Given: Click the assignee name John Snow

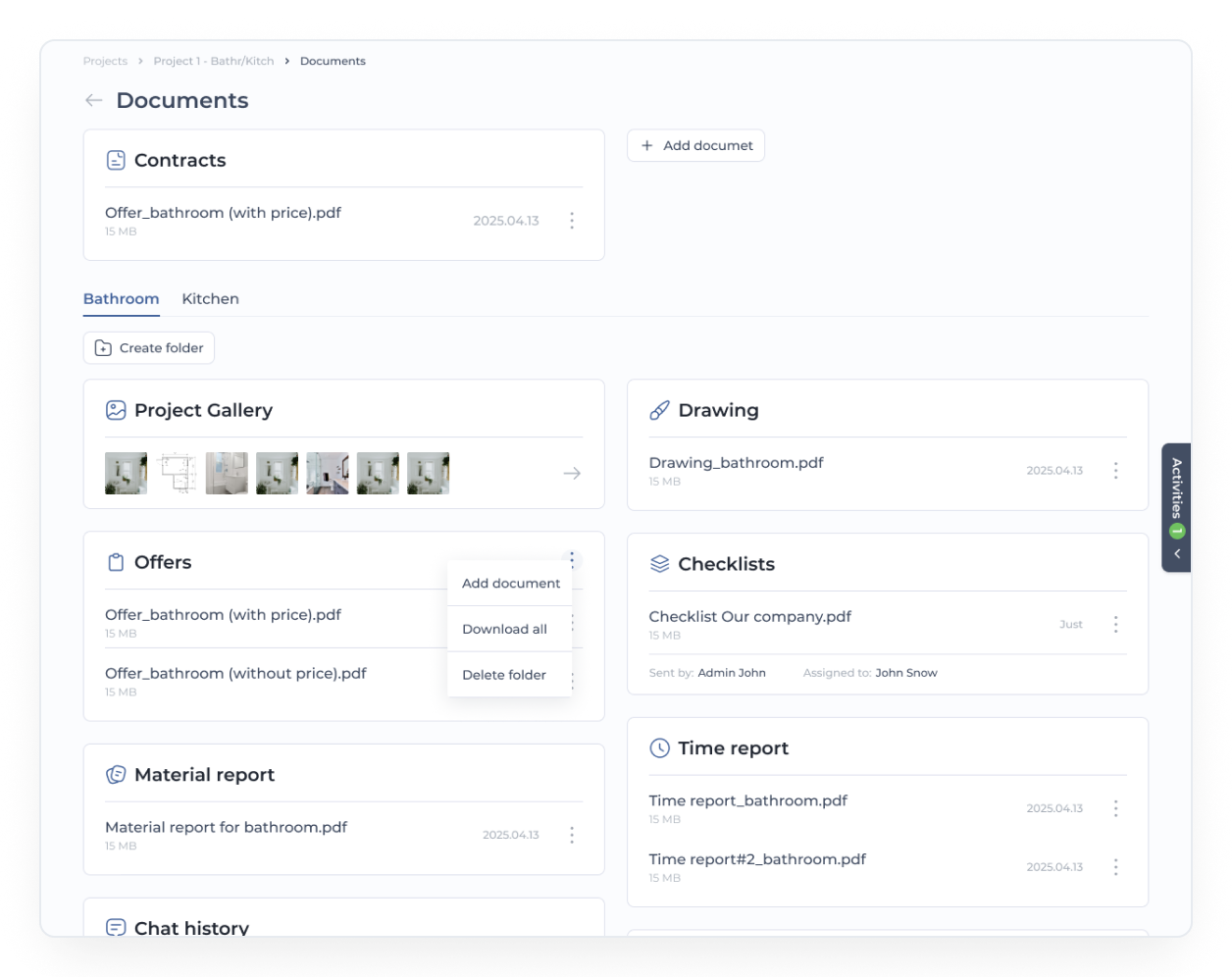Looking at the screenshot, I should pos(906,673).
